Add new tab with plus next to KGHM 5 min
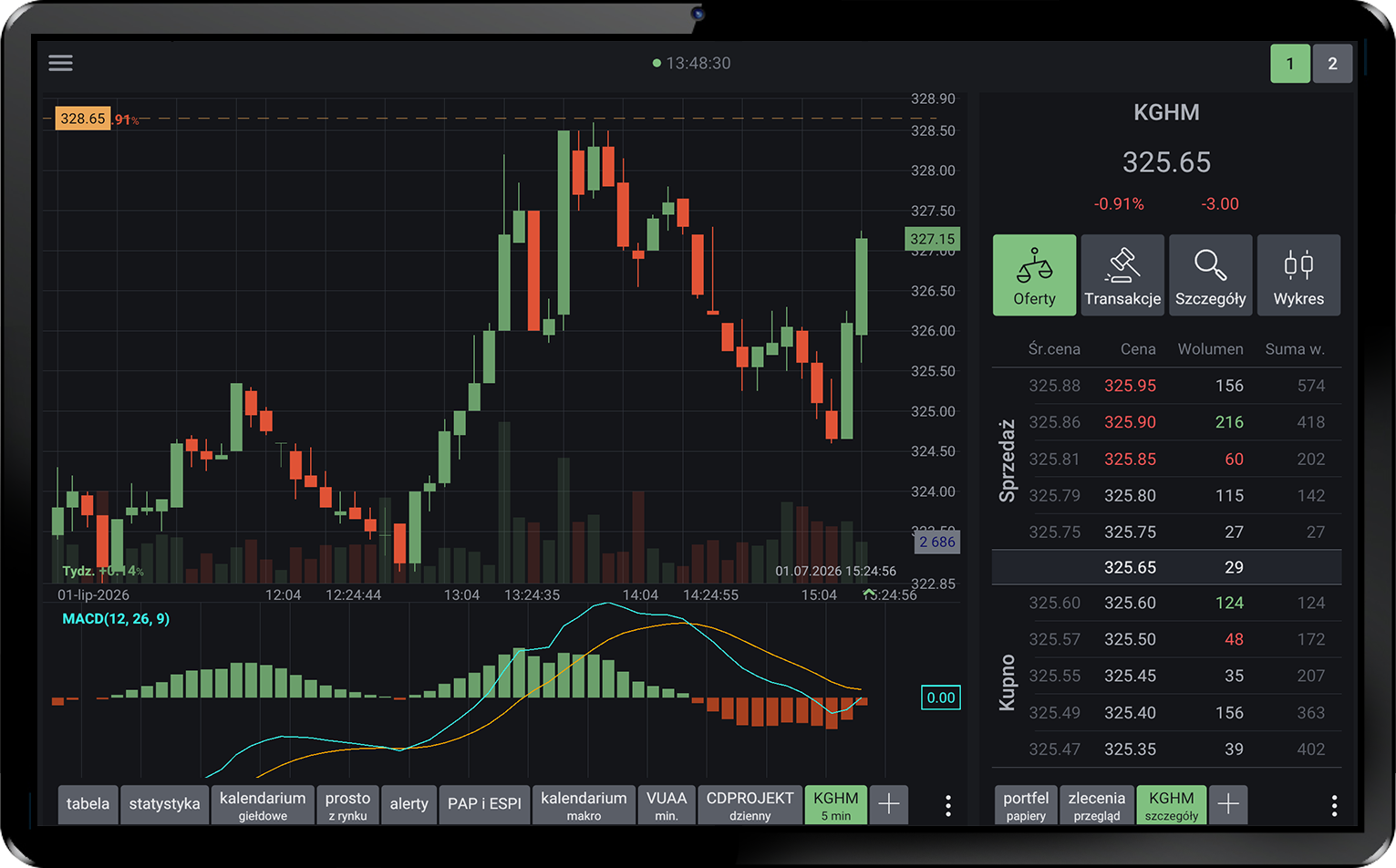The image size is (1396, 868). click(x=889, y=804)
